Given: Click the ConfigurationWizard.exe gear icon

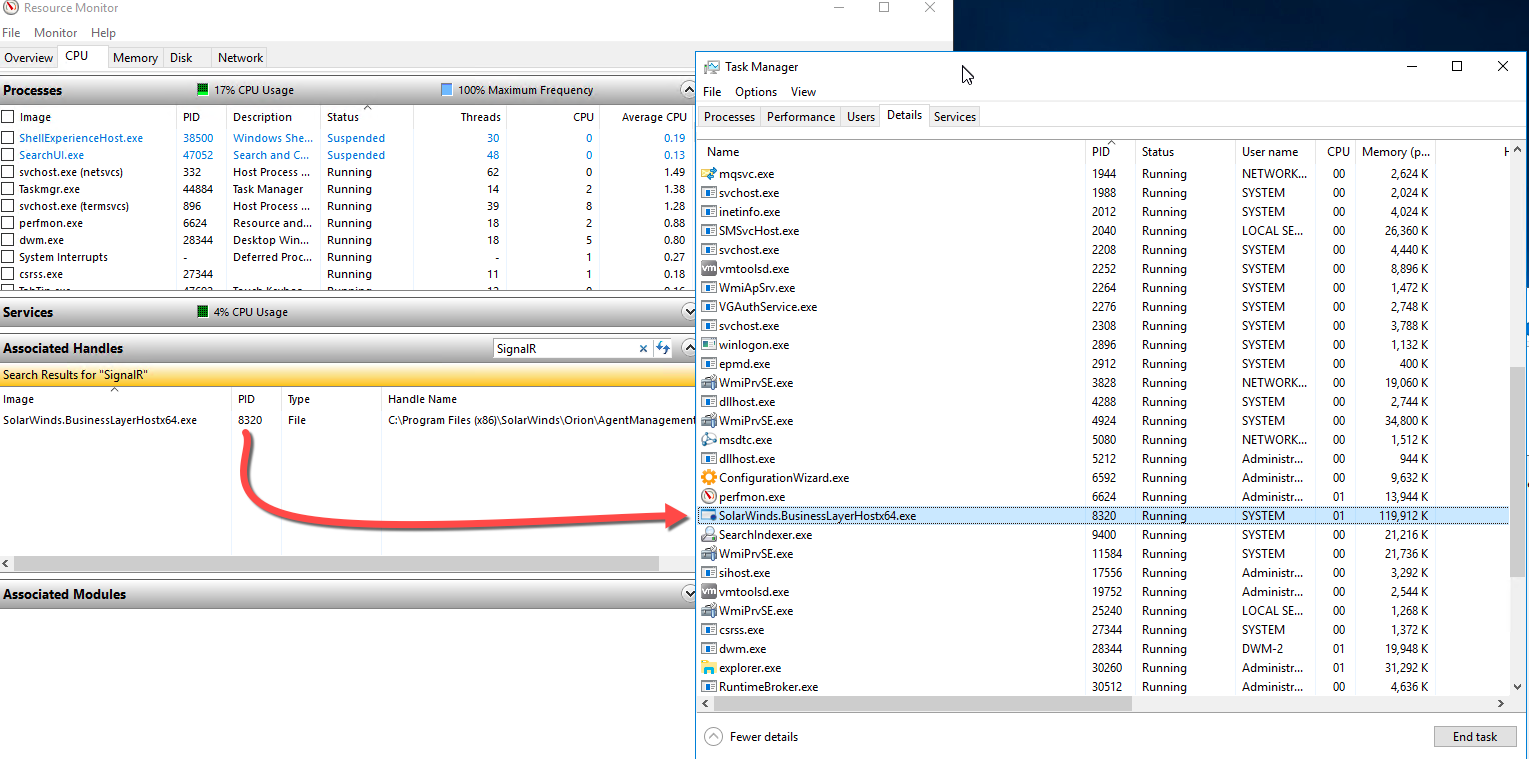Looking at the screenshot, I should pyautogui.click(x=709, y=478).
